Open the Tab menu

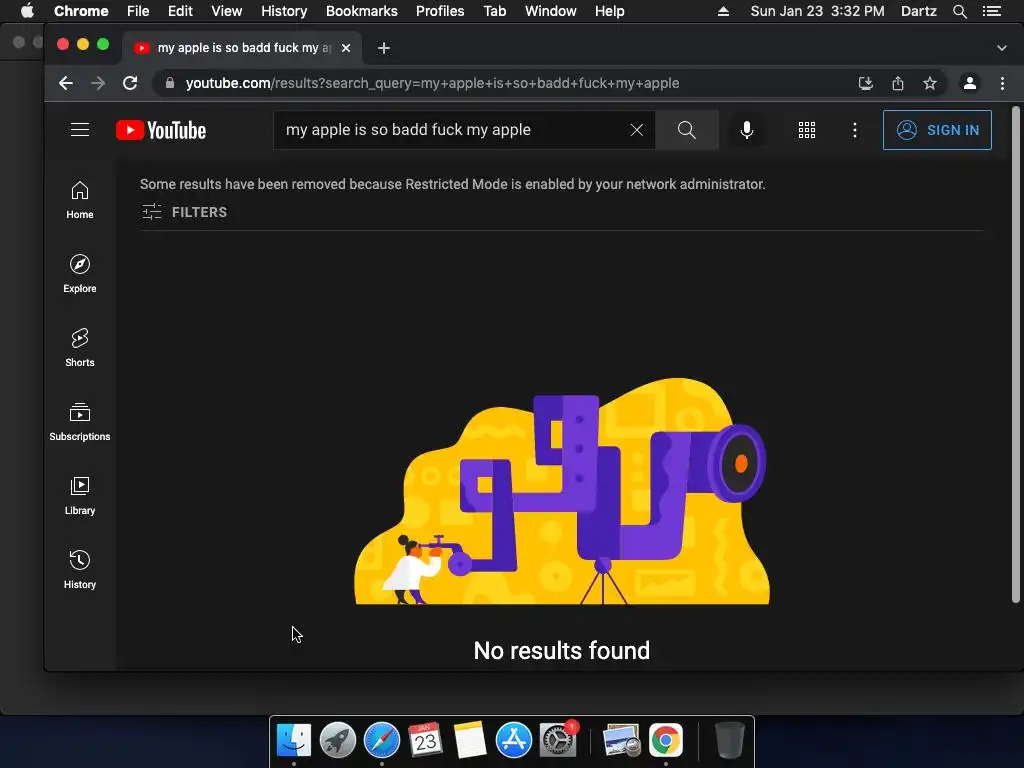(x=495, y=11)
